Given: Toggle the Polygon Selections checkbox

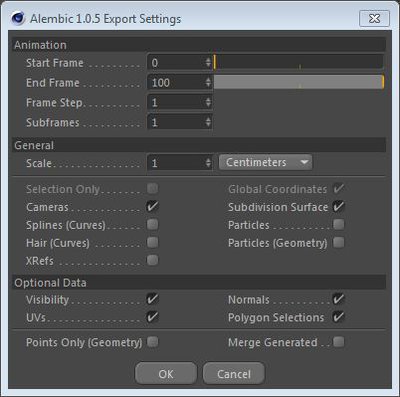Looking at the screenshot, I should coord(339,317).
